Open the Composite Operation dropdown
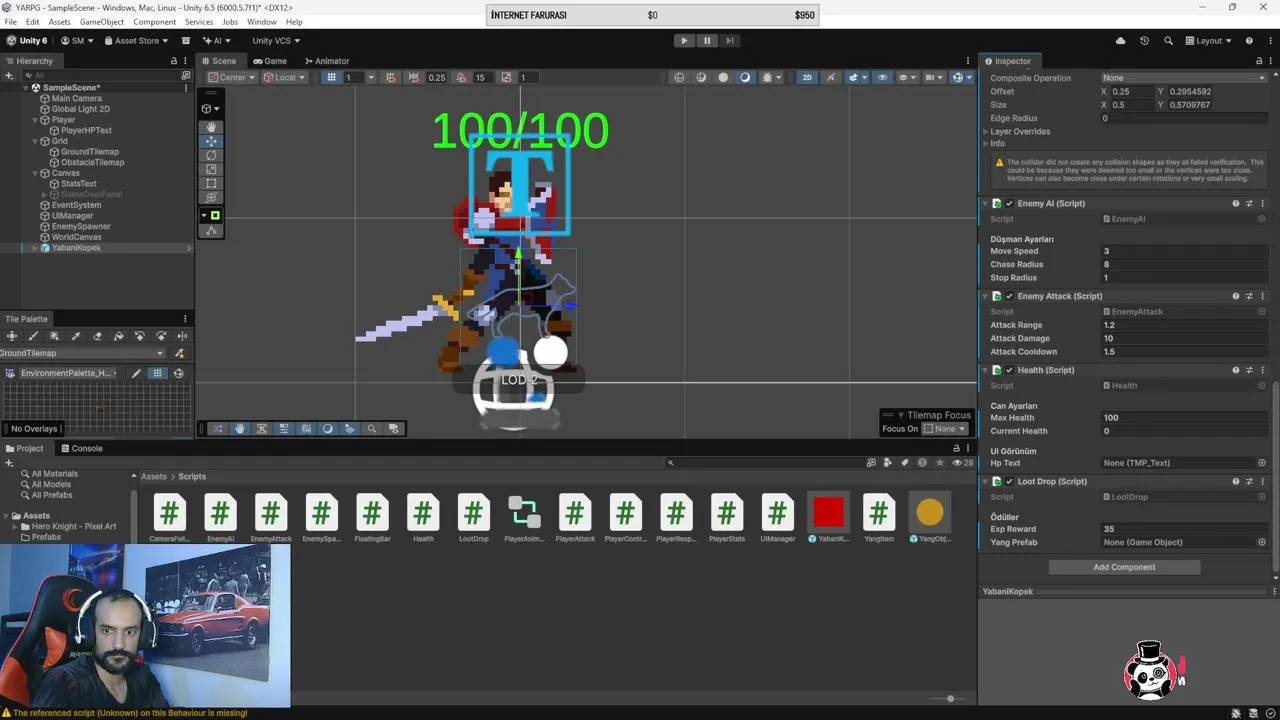The height and width of the screenshot is (720, 1280). pyautogui.click(x=1184, y=78)
